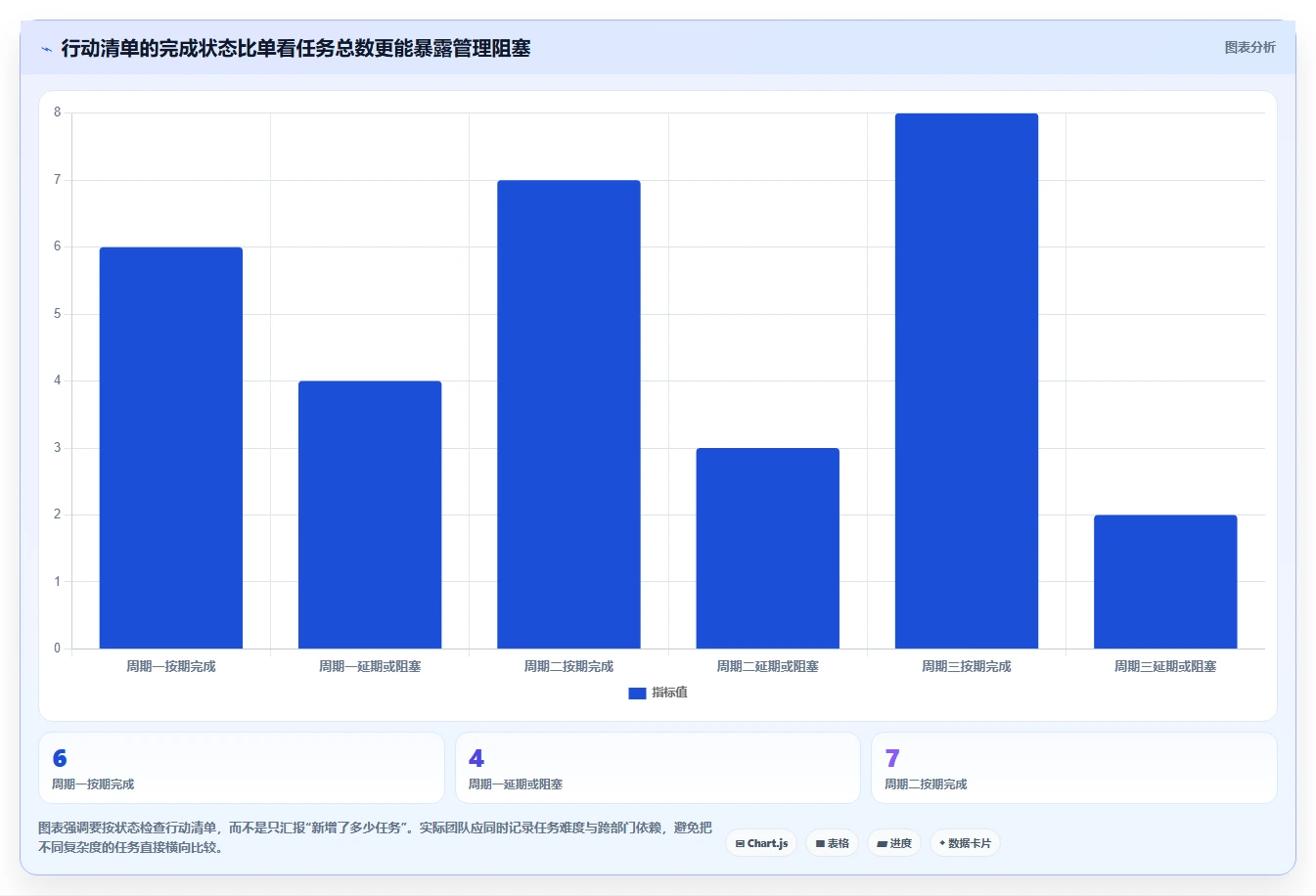Click the x-axis label 周期二延期或阻塞
Screen dimensions: 1316x896
click(x=768, y=666)
